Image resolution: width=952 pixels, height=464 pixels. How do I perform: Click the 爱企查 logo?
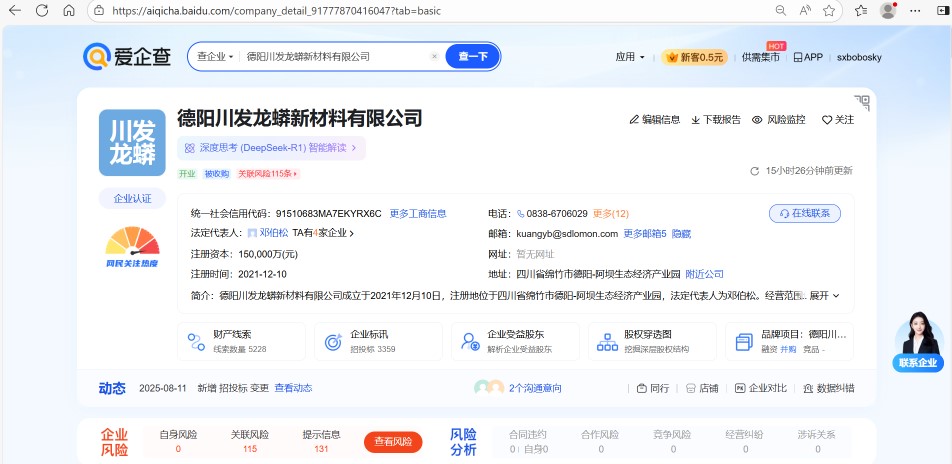(x=127, y=56)
